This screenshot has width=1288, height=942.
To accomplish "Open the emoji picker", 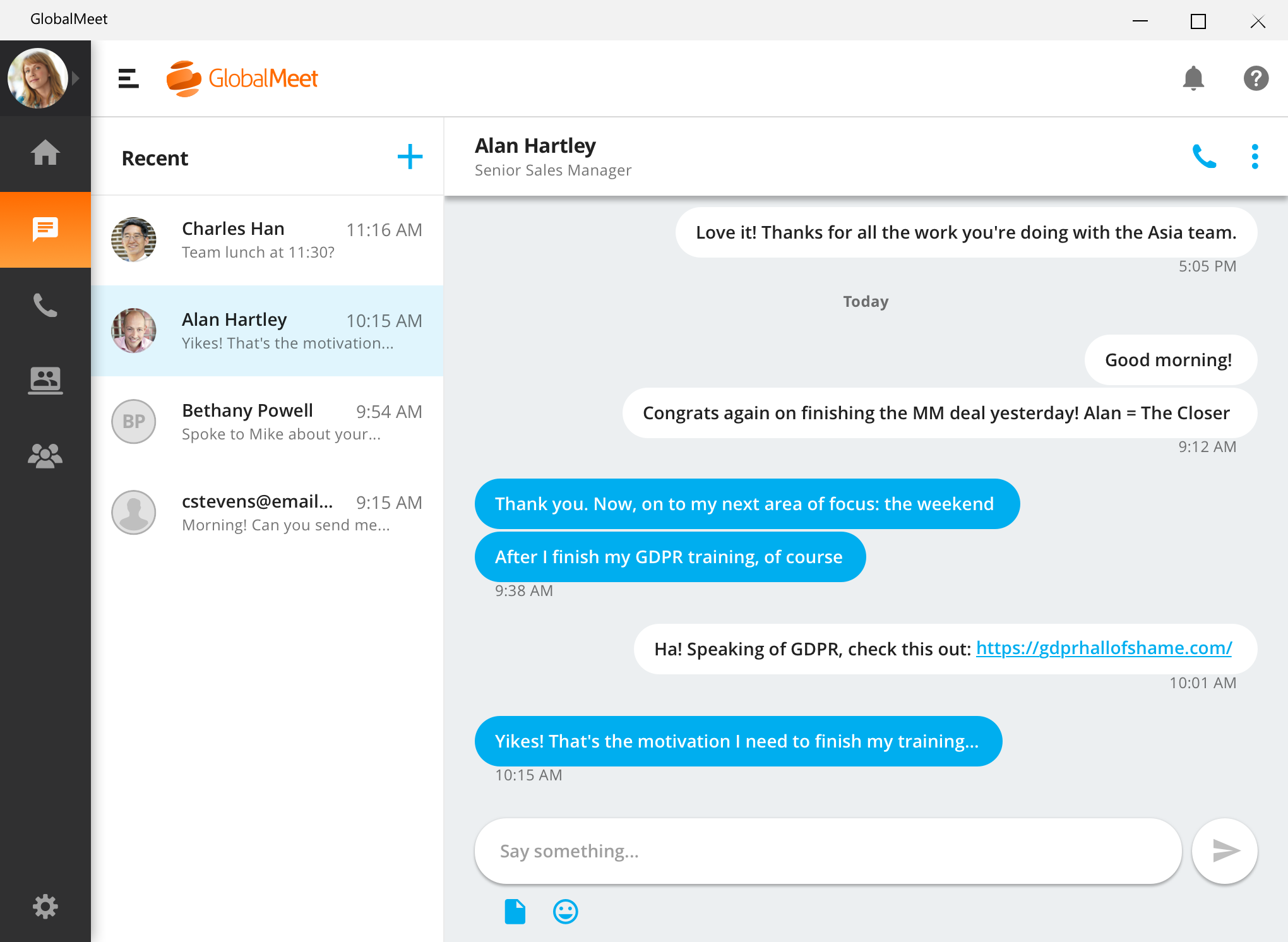I will click(x=565, y=911).
